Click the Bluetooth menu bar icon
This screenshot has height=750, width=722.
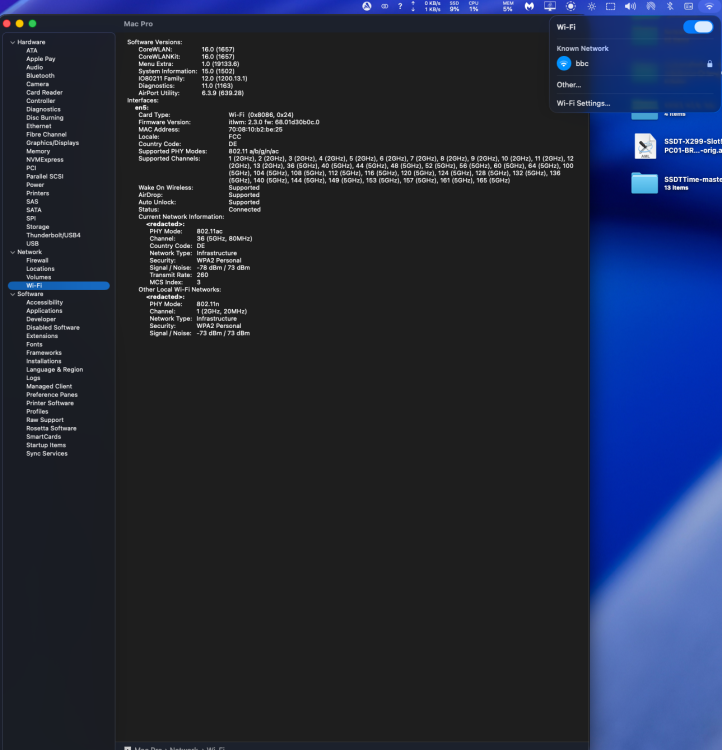(x=670, y=6)
